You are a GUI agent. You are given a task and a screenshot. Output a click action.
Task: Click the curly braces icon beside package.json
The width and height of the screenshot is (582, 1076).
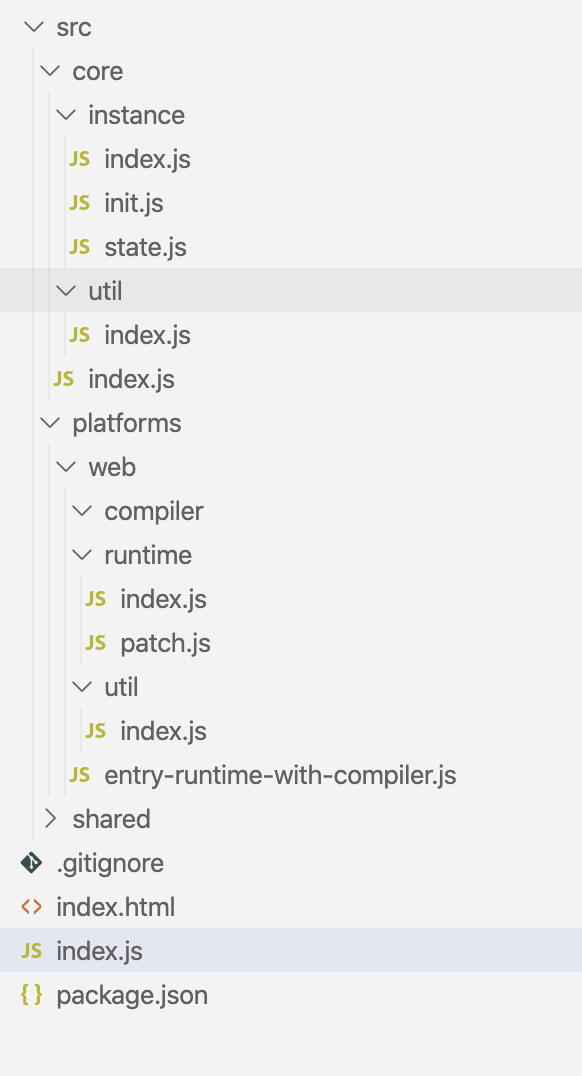point(32,994)
